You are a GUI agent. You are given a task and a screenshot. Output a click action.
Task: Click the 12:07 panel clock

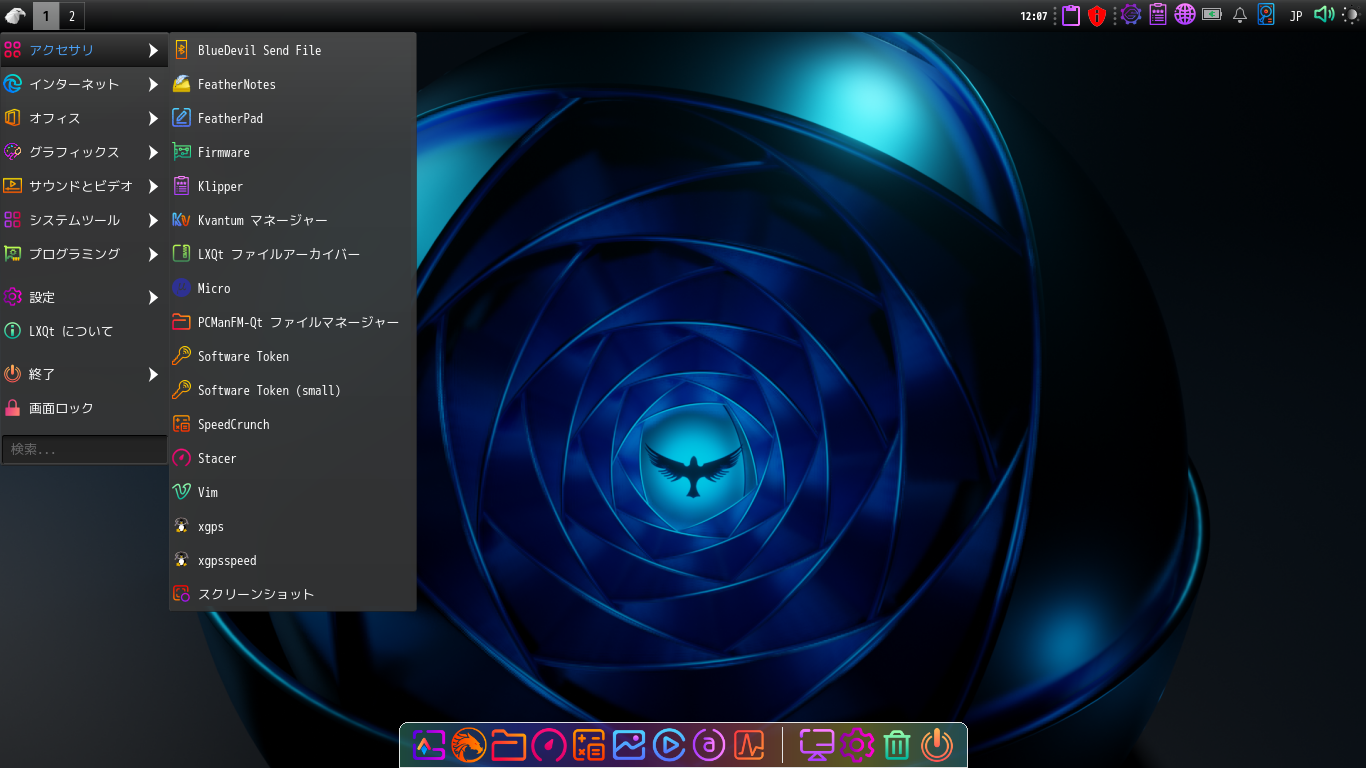pos(1034,16)
